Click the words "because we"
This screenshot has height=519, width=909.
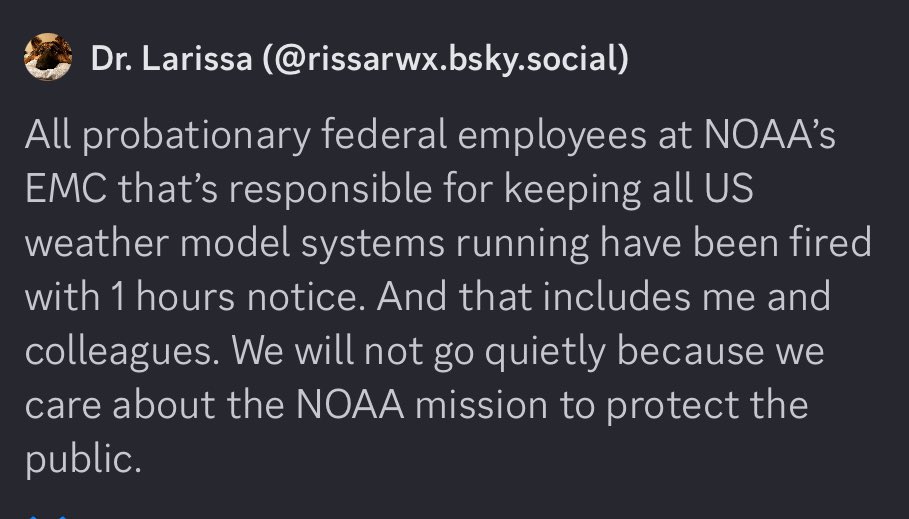(720, 350)
